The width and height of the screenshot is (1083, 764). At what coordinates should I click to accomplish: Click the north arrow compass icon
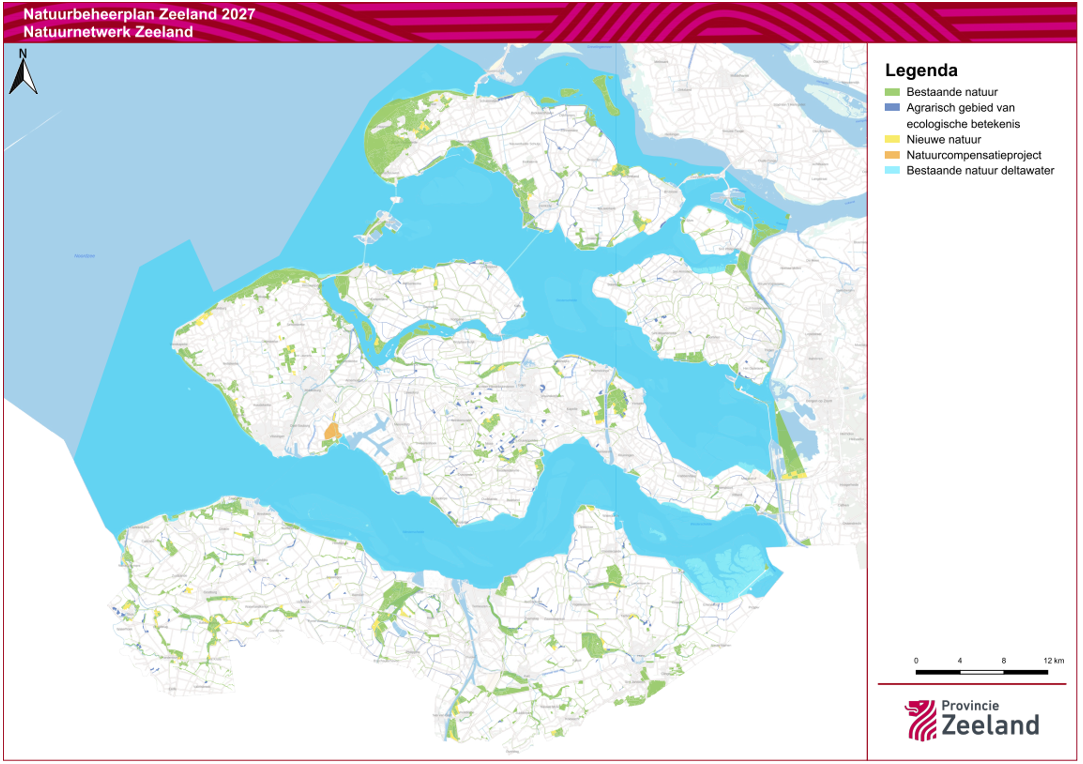23,72
